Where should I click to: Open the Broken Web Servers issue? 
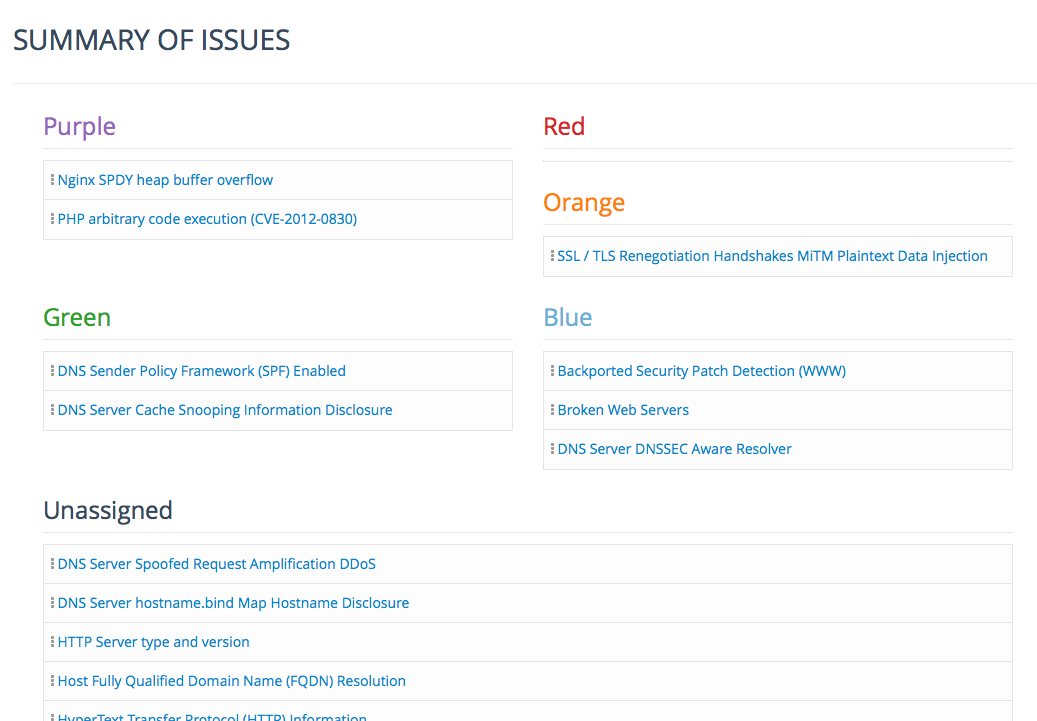[623, 409]
